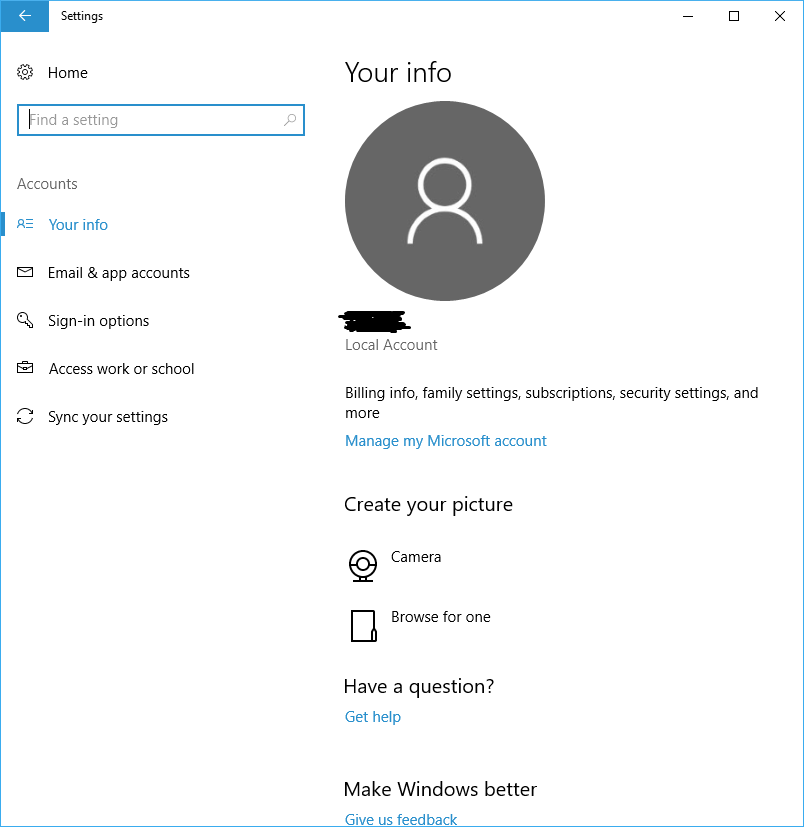This screenshot has height=827, width=804.
Task: Click the Local Account label
Action: (391, 345)
